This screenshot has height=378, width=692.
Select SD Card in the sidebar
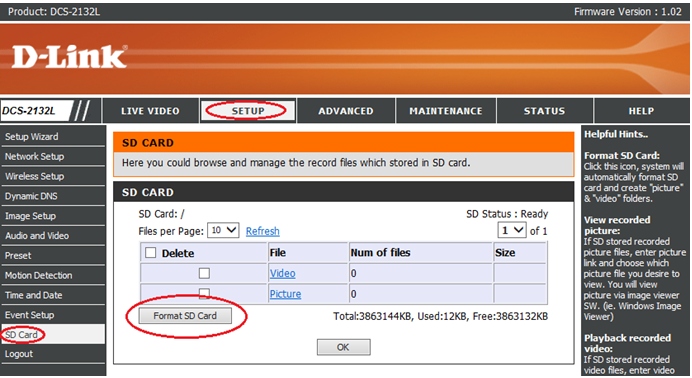pos(53,334)
